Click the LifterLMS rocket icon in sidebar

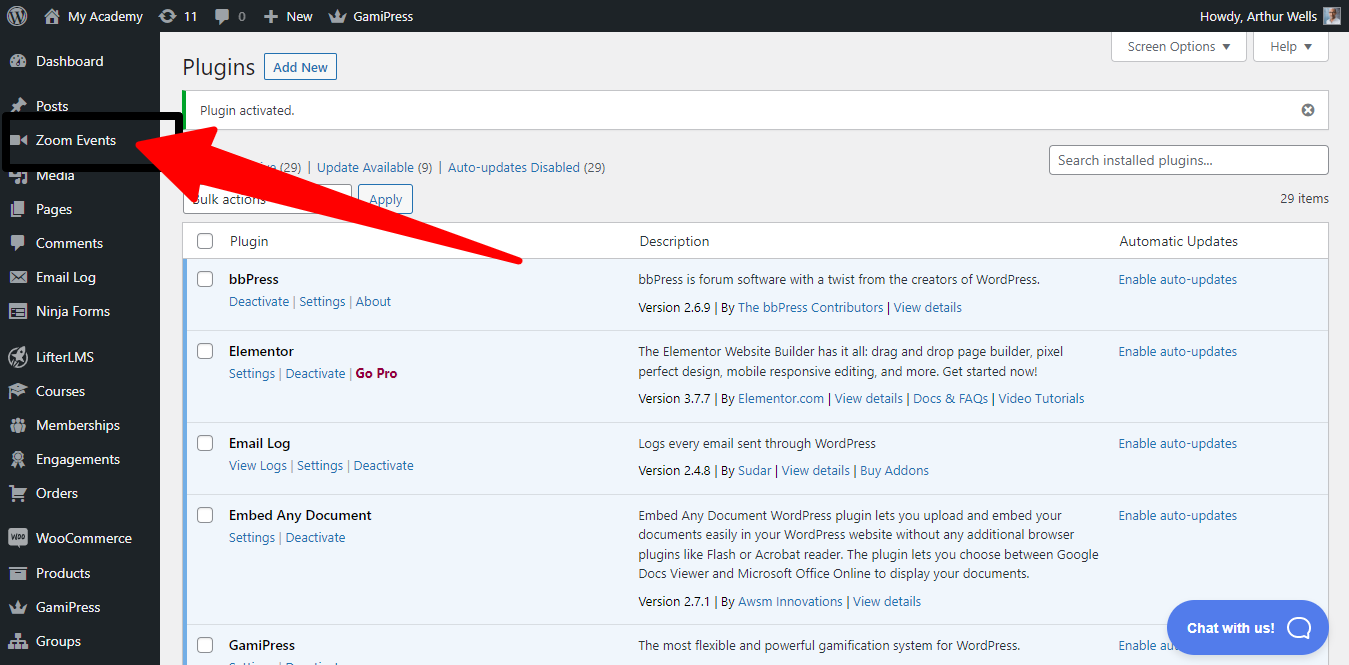[17, 357]
